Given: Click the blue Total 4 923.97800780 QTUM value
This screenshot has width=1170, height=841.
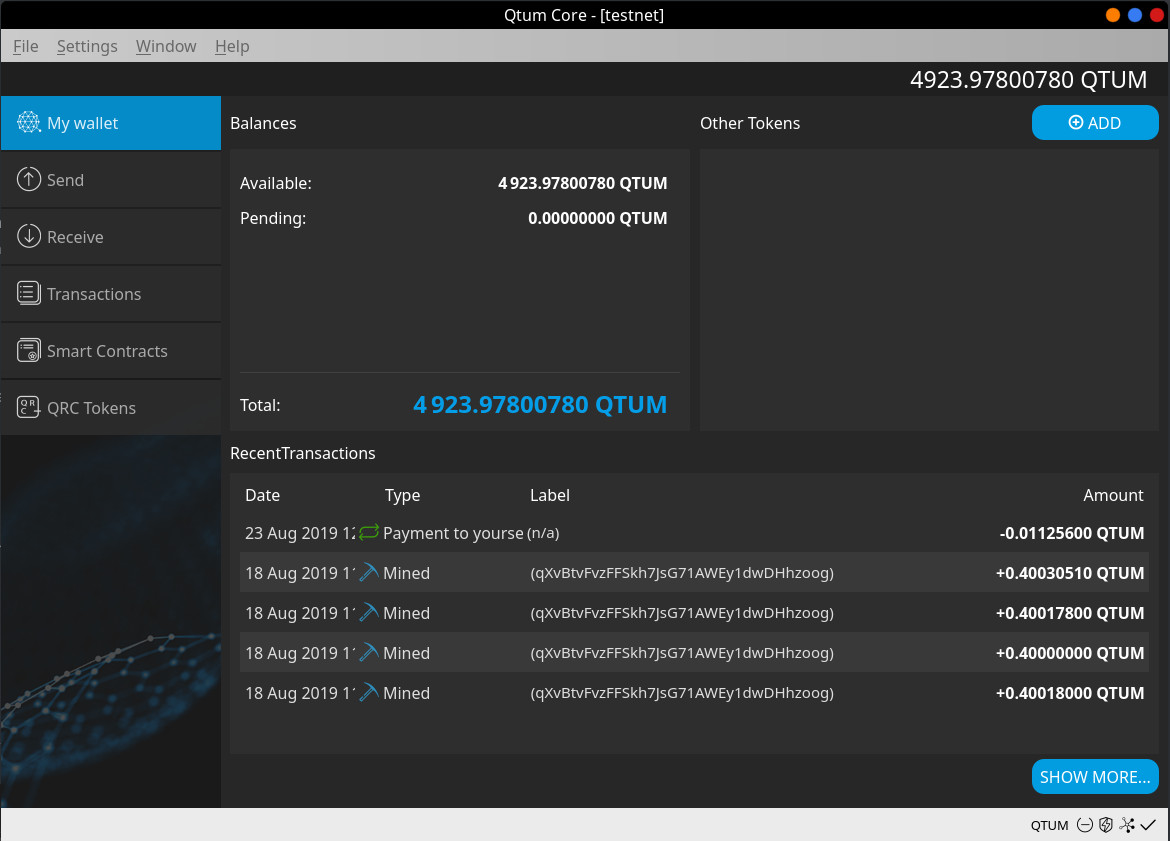Looking at the screenshot, I should click(539, 404).
